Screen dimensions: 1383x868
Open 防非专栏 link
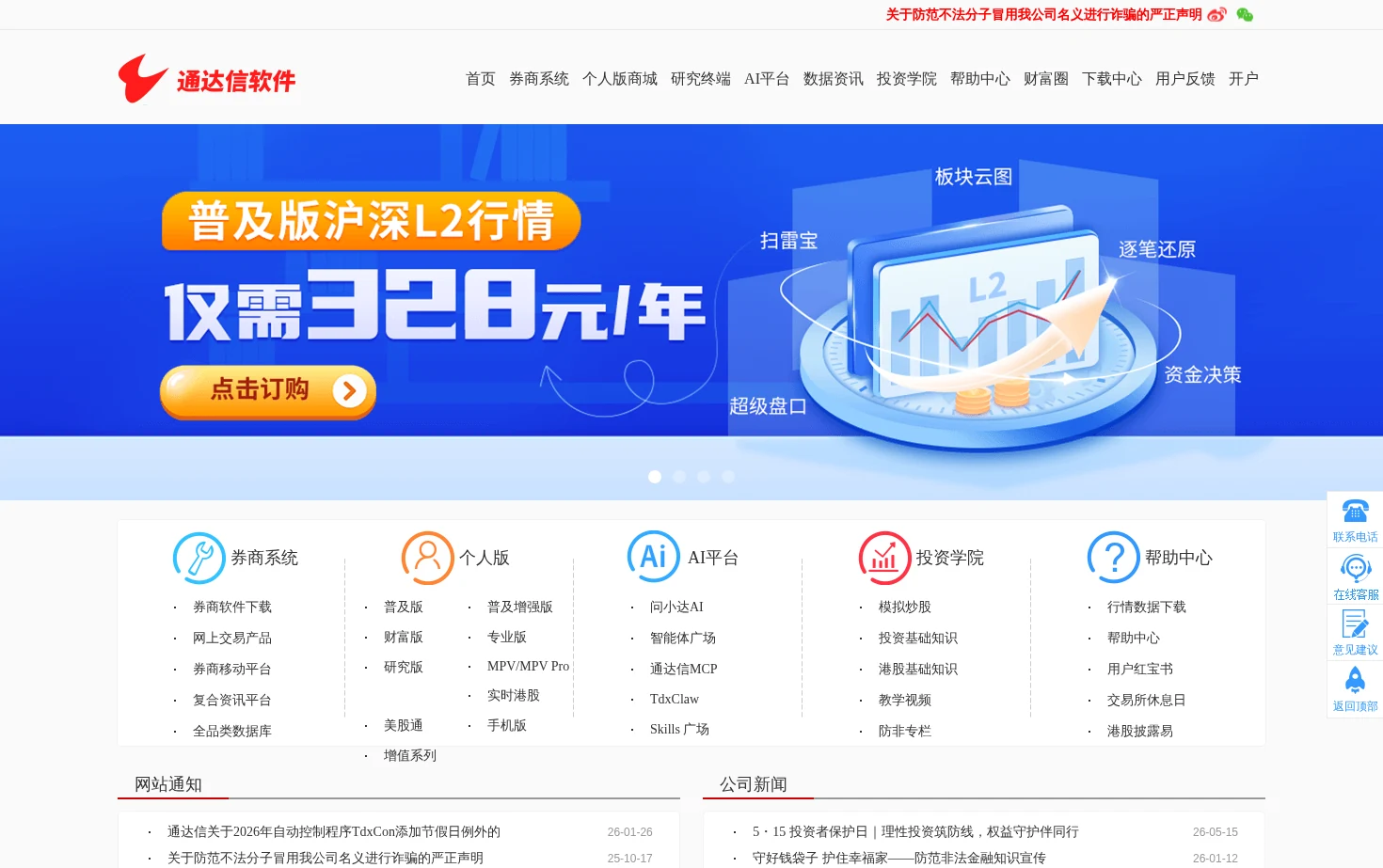tap(905, 732)
